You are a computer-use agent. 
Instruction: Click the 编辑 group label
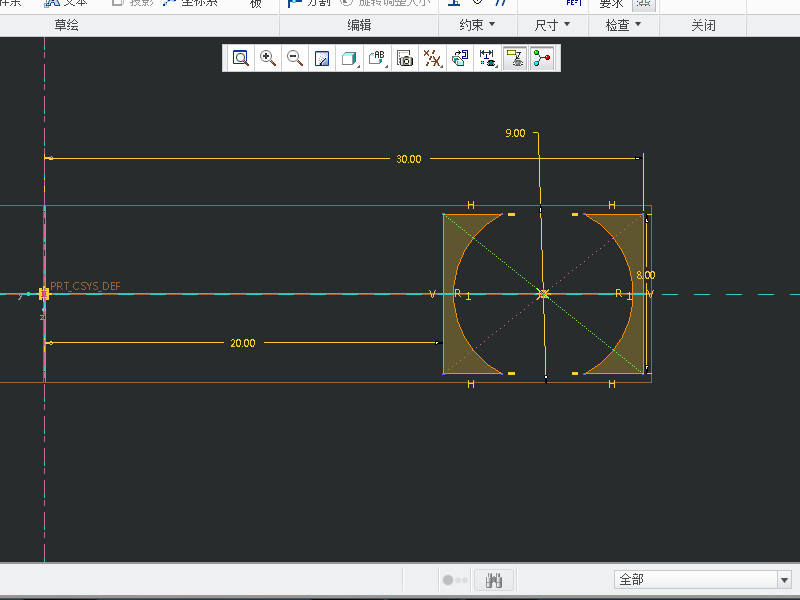[359, 25]
